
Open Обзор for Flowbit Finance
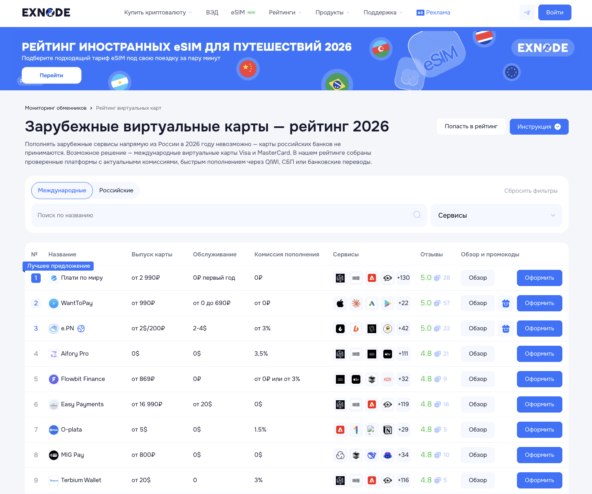pos(478,379)
